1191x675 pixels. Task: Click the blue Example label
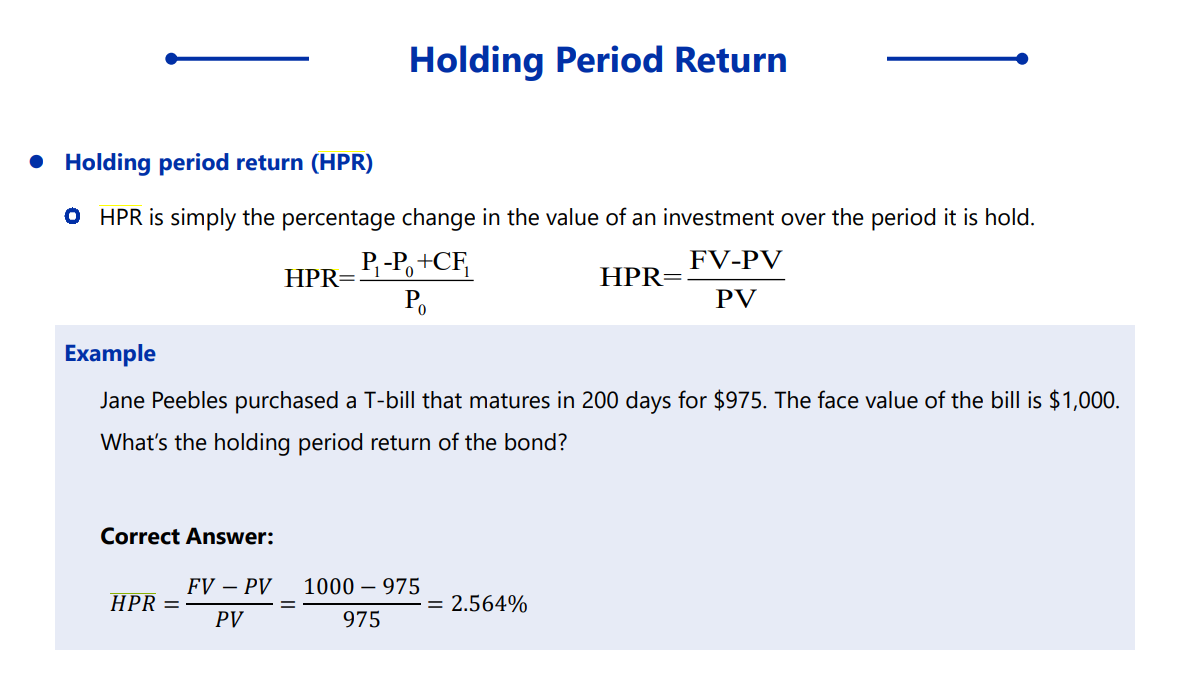point(110,353)
